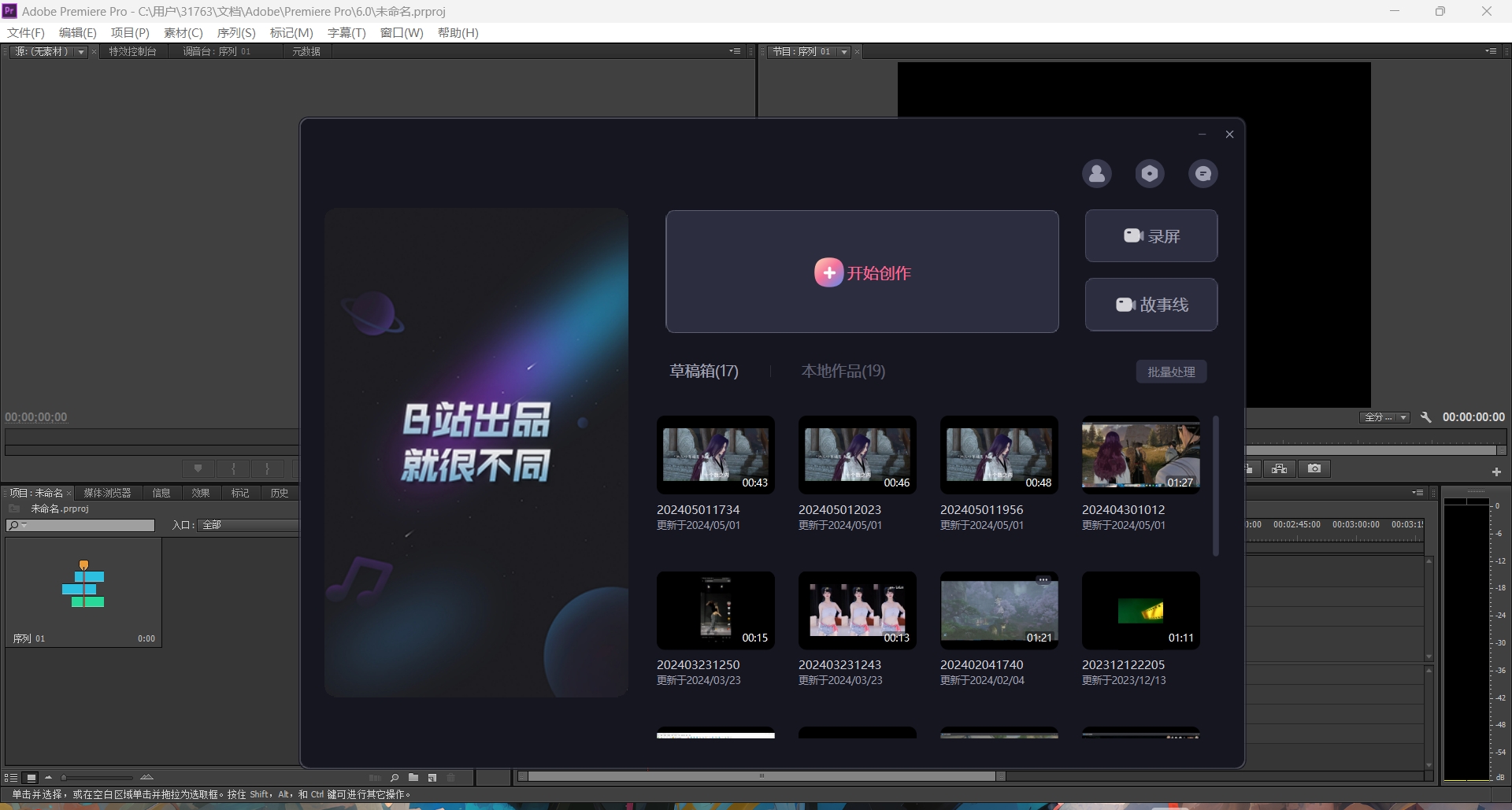
Task: Click the user profile icon in dialog
Action: [1096, 174]
